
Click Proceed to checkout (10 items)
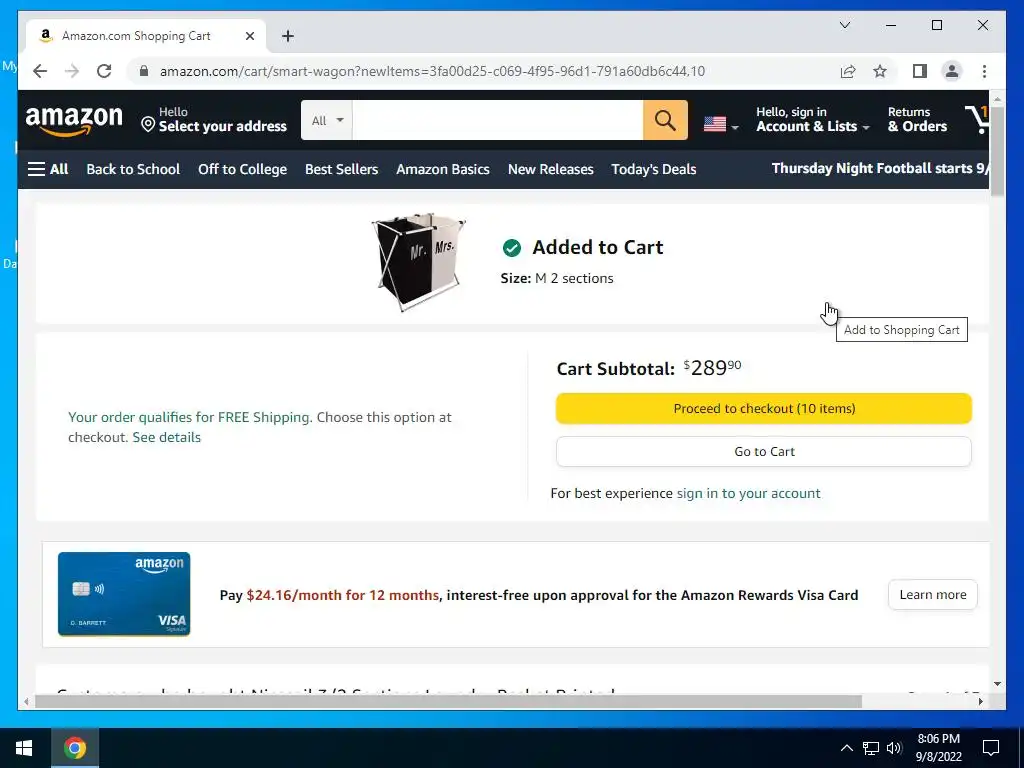763,409
